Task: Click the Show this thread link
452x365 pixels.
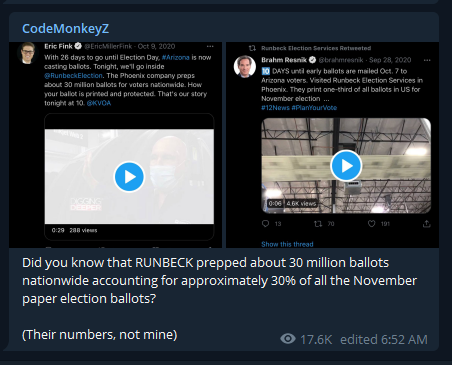Action: point(287,244)
